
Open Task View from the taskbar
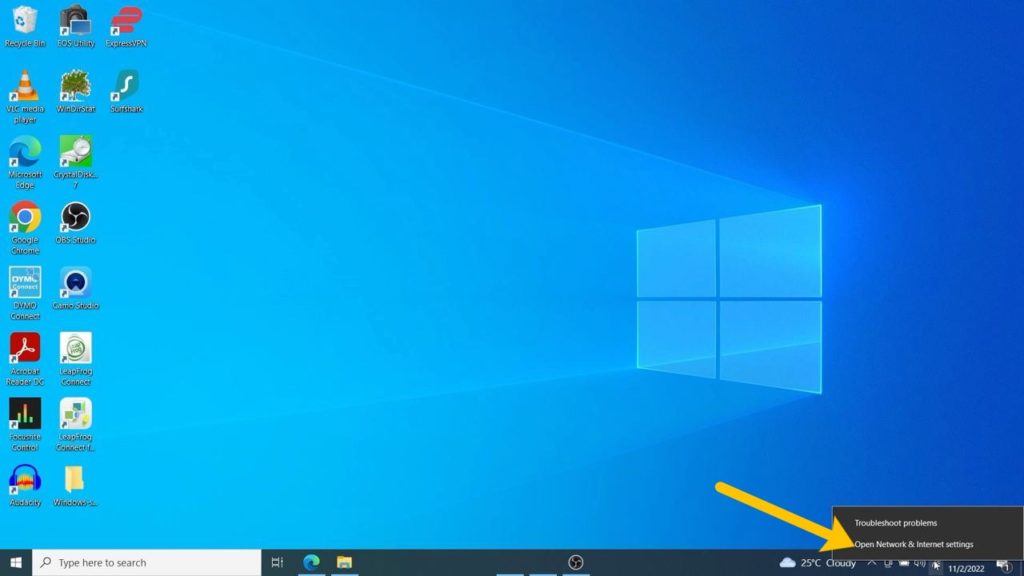tap(278, 562)
